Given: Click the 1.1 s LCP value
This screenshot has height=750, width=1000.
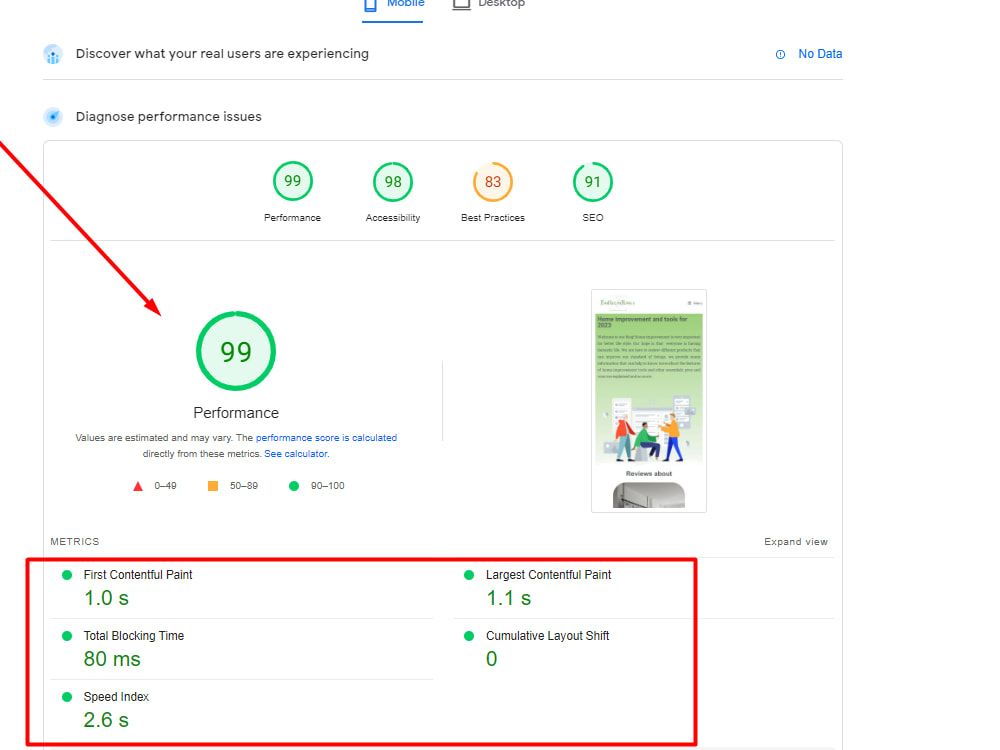Looking at the screenshot, I should 508,598.
